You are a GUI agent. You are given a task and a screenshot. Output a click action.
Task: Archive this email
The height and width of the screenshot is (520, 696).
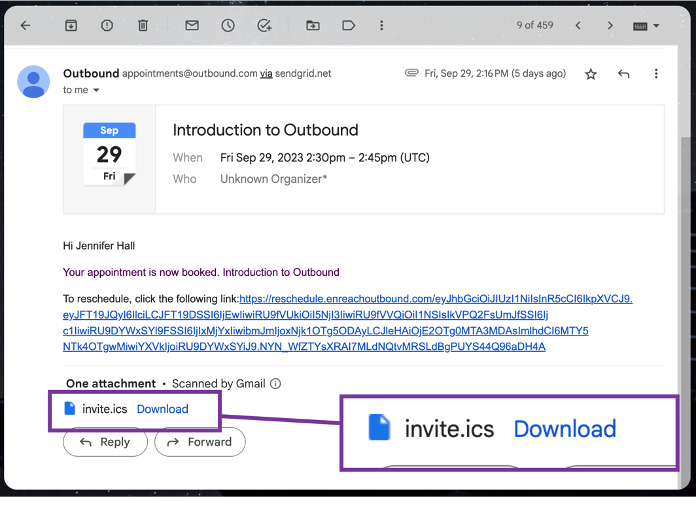coord(71,26)
